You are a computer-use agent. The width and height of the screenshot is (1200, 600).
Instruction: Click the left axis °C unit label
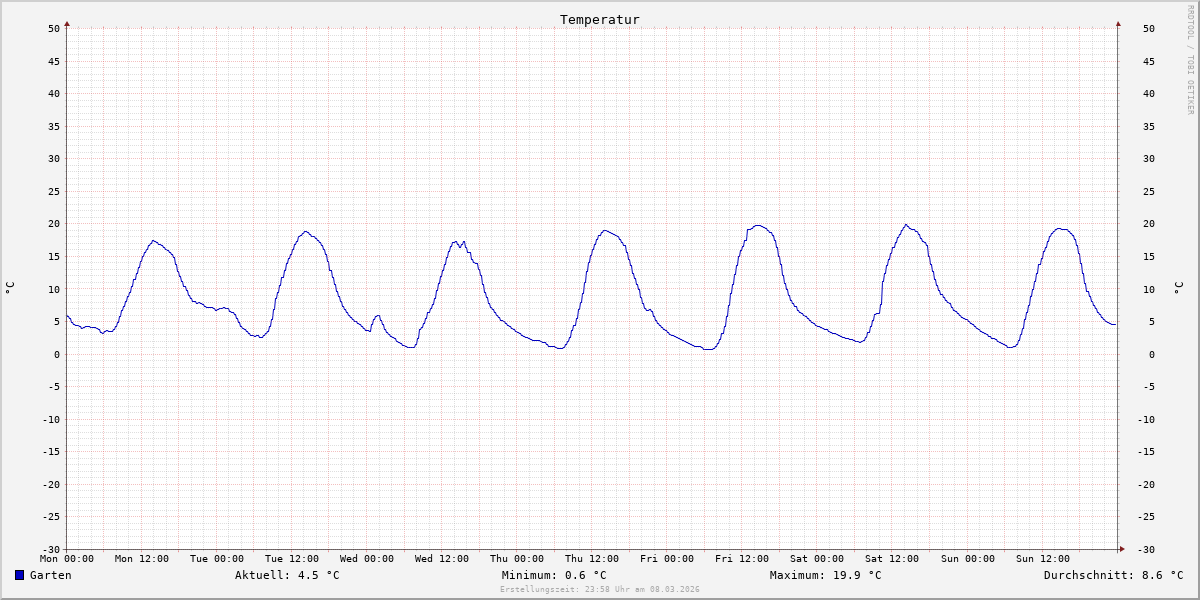(10, 288)
